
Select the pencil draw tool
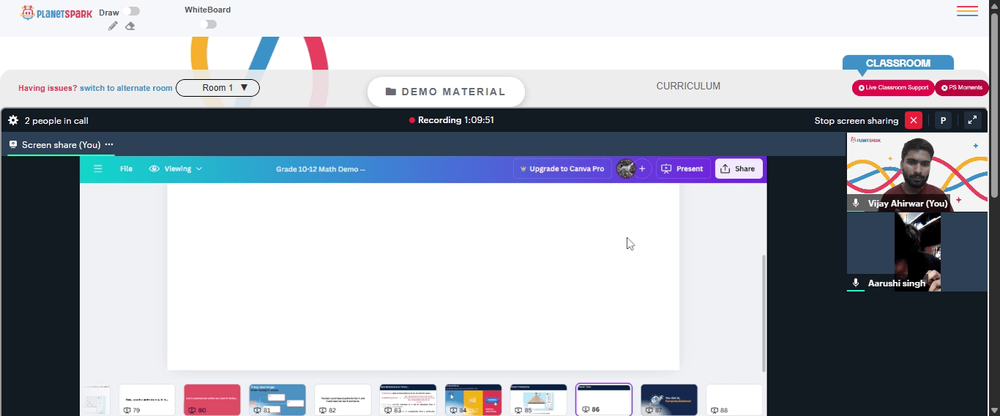[x=113, y=26]
